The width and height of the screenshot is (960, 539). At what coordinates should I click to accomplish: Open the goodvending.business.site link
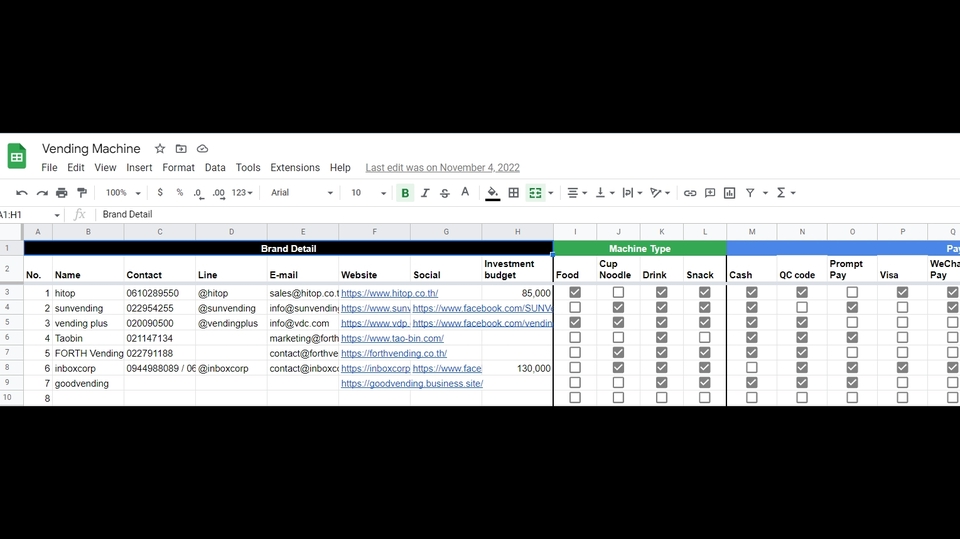tap(412, 383)
